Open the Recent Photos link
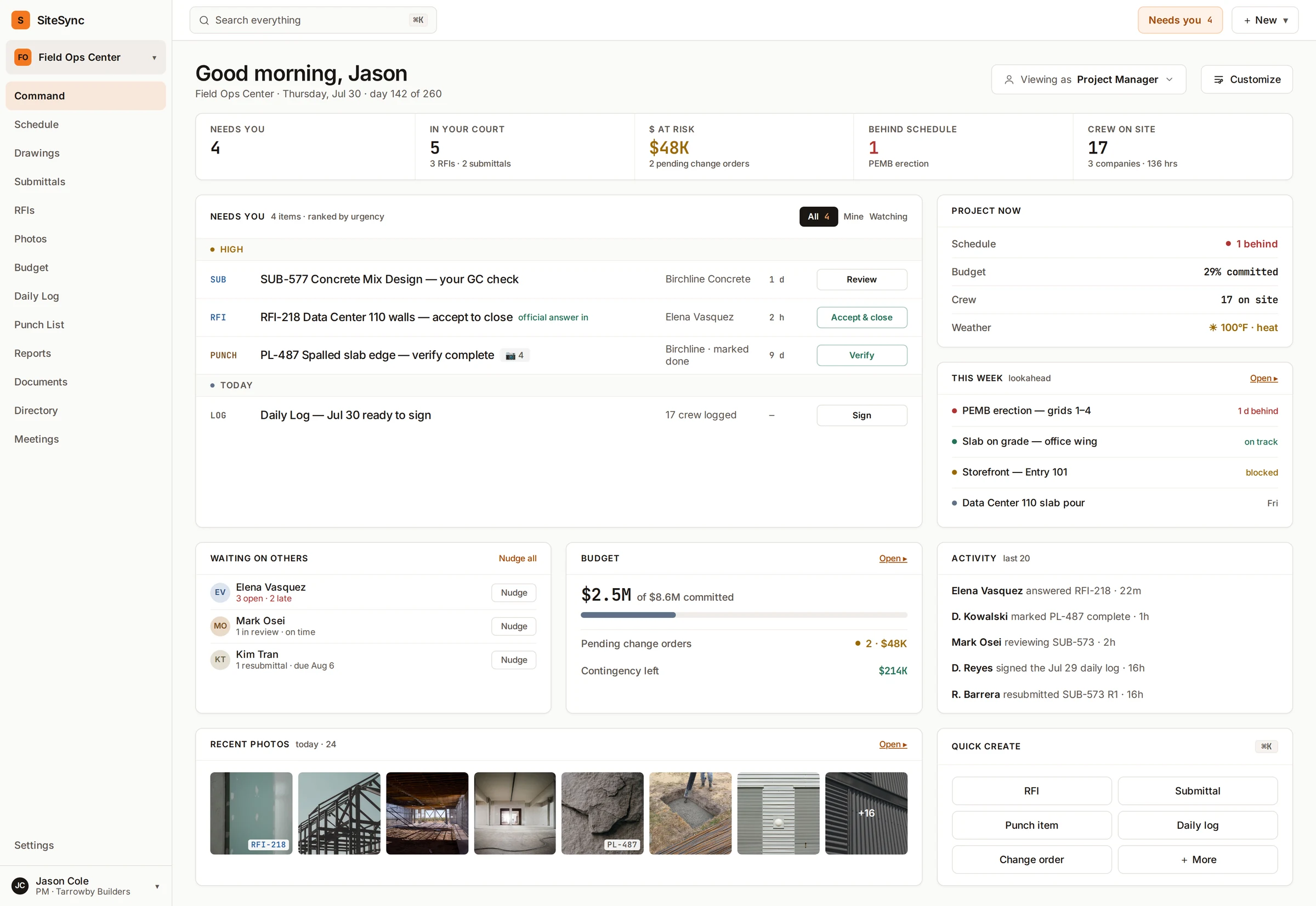 point(893,744)
